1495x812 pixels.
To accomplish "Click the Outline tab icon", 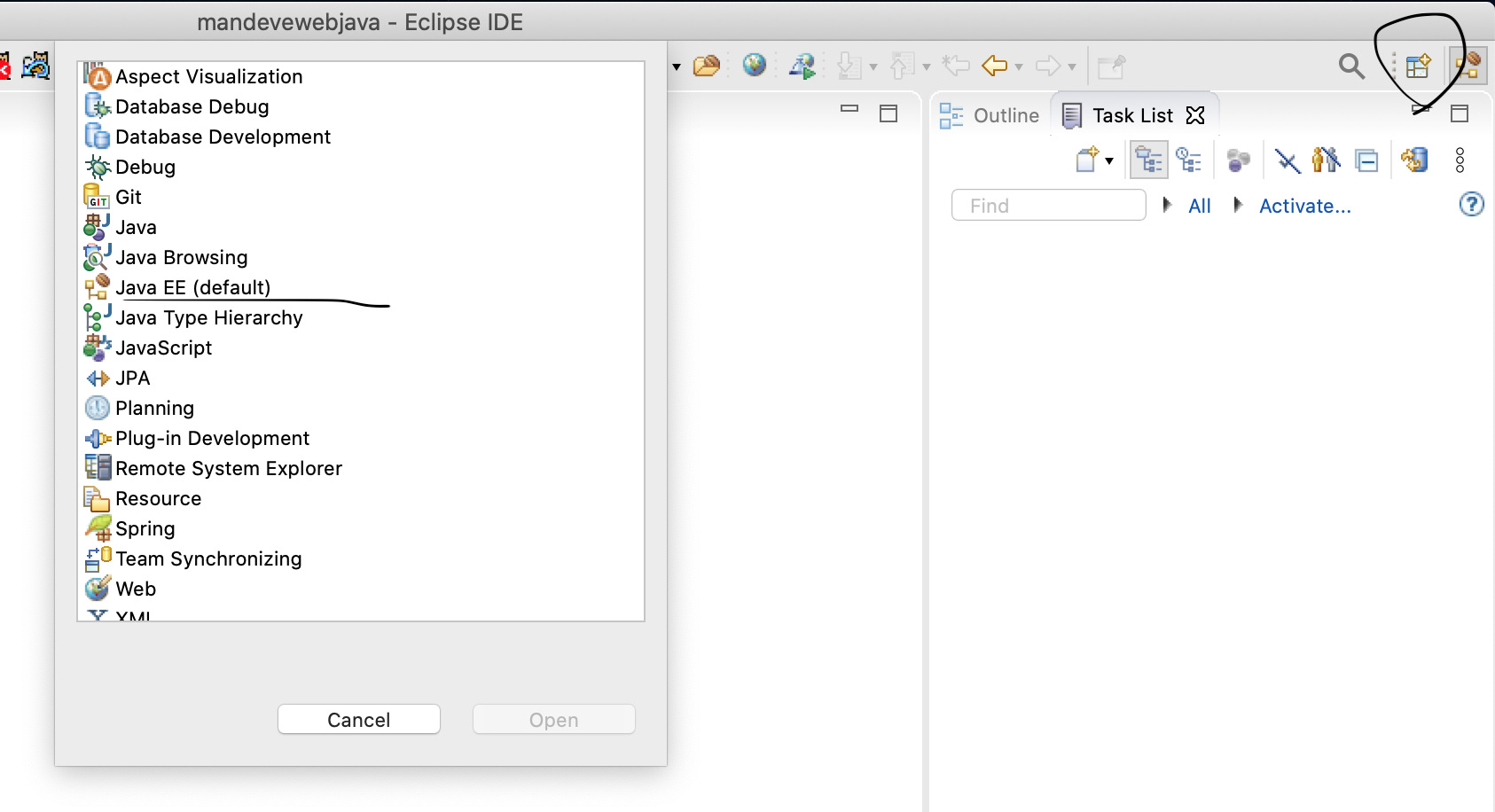I will coord(951,115).
